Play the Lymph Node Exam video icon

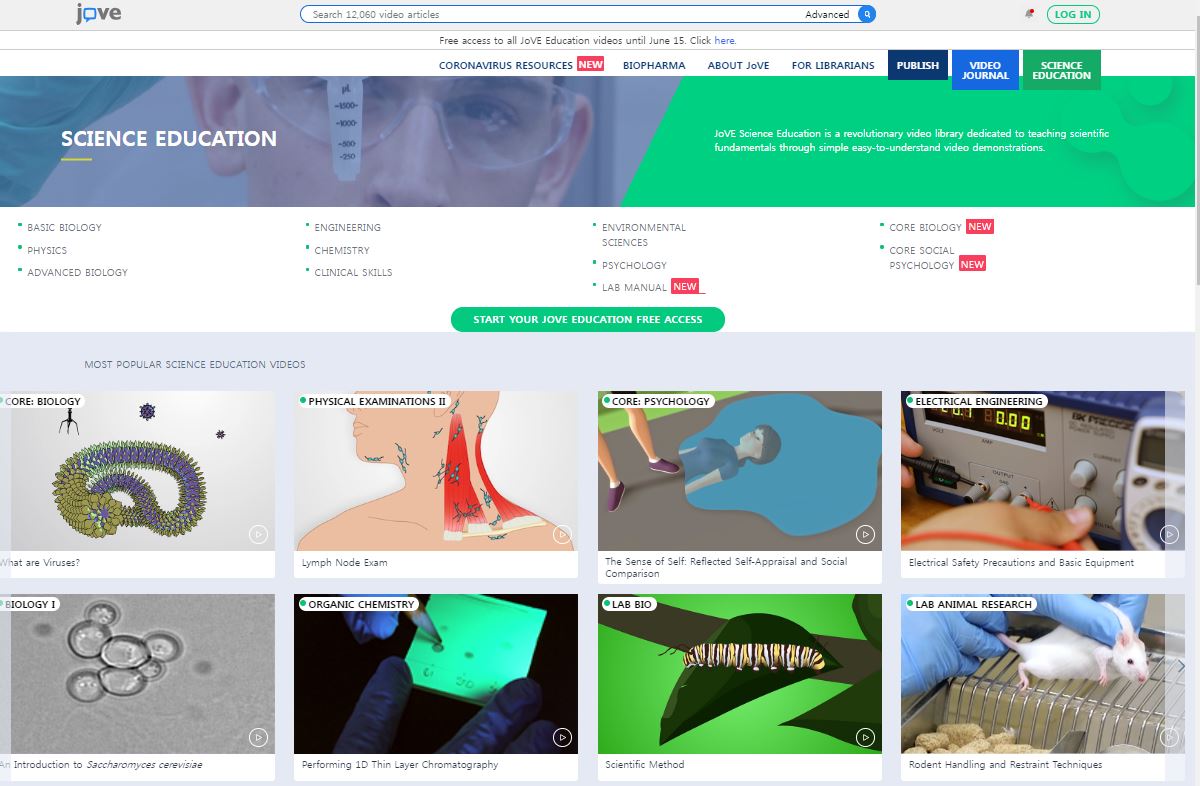point(562,534)
